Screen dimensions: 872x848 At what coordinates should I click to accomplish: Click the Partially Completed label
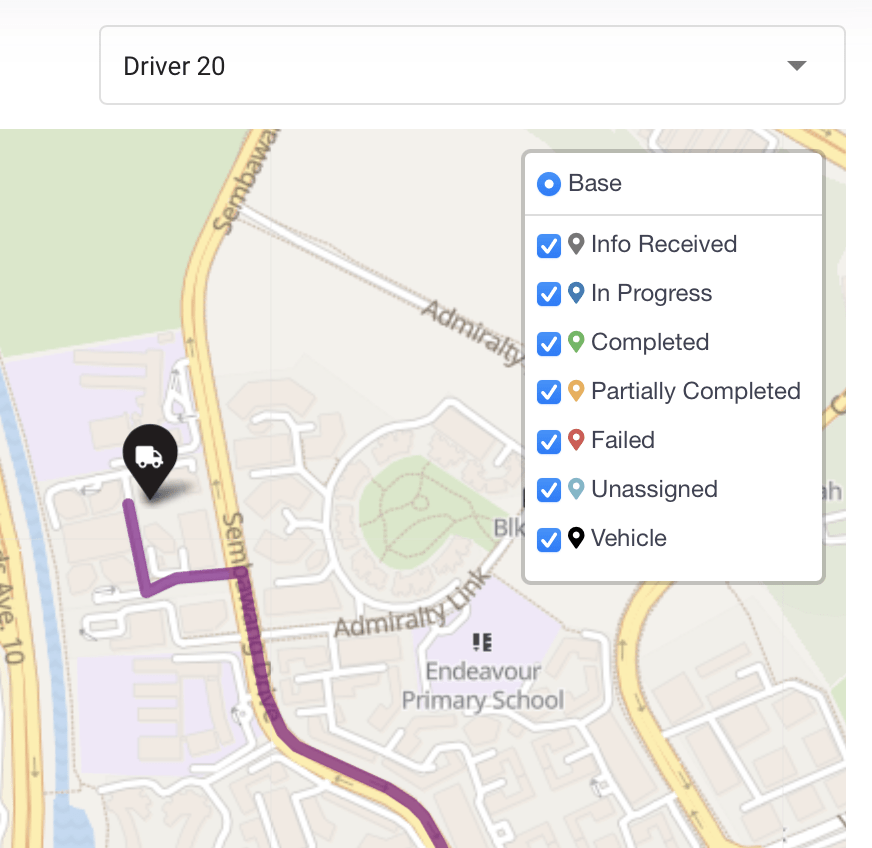(696, 391)
